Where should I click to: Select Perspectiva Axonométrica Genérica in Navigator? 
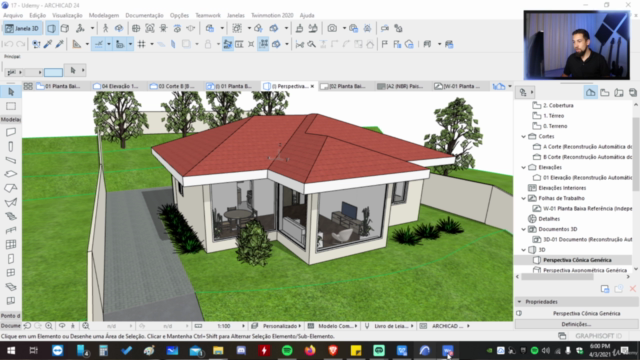(584, 270)
